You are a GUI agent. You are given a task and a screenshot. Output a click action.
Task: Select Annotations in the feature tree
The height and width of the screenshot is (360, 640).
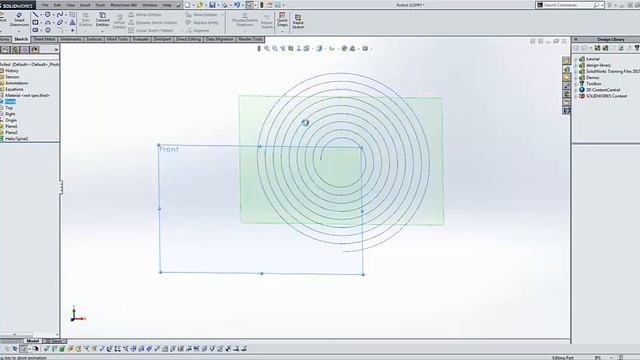coord(16,83)
